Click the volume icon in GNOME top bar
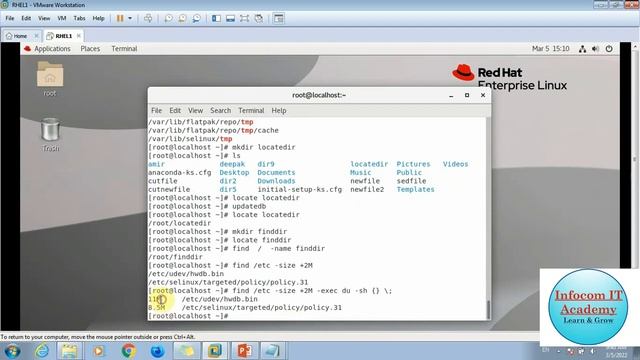The width and height of the screenshot is (640, 360). pos(596,49)
